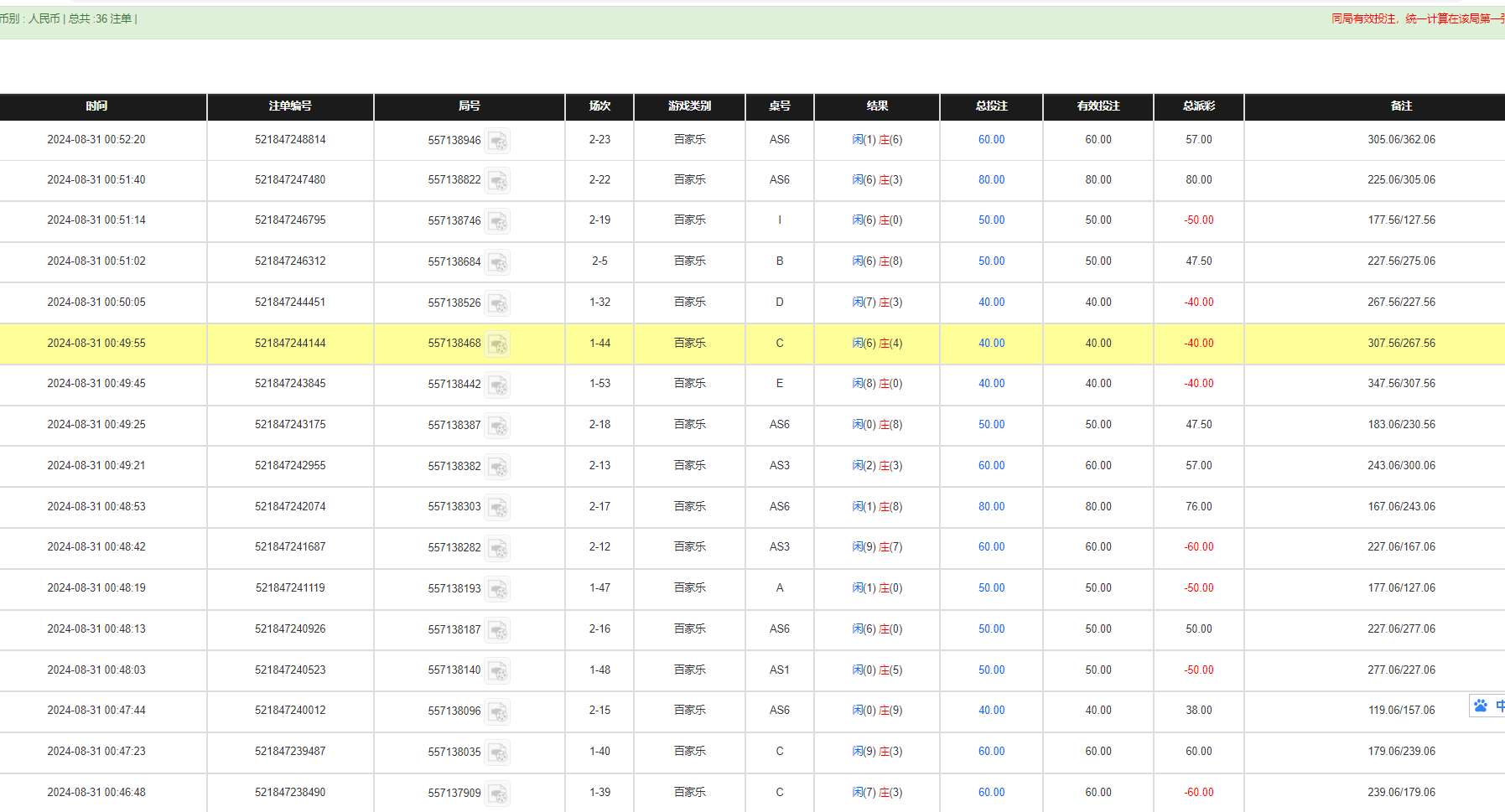Click replay icon for round 557138746
The width and height of the screenshot is (1505, 812).
tap(497, 221)
